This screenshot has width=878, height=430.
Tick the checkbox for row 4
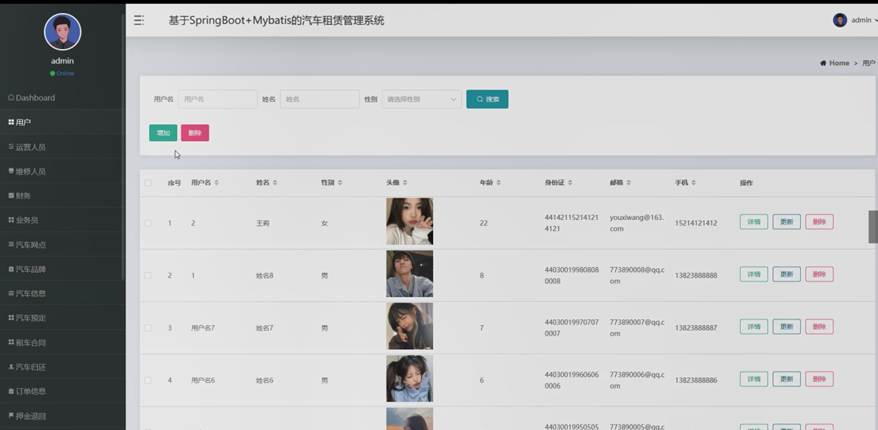(x=148, y=380)
